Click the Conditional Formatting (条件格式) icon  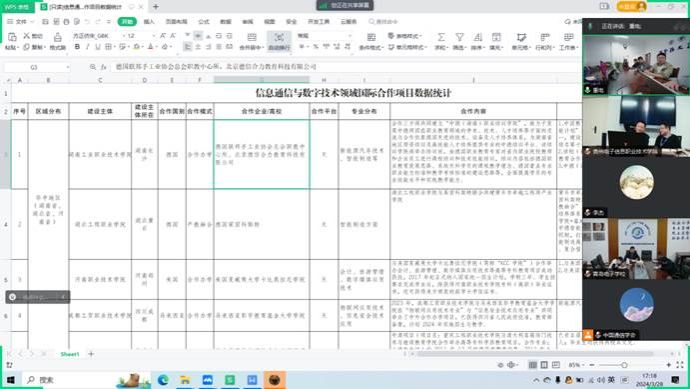click(x=371, y=37)
